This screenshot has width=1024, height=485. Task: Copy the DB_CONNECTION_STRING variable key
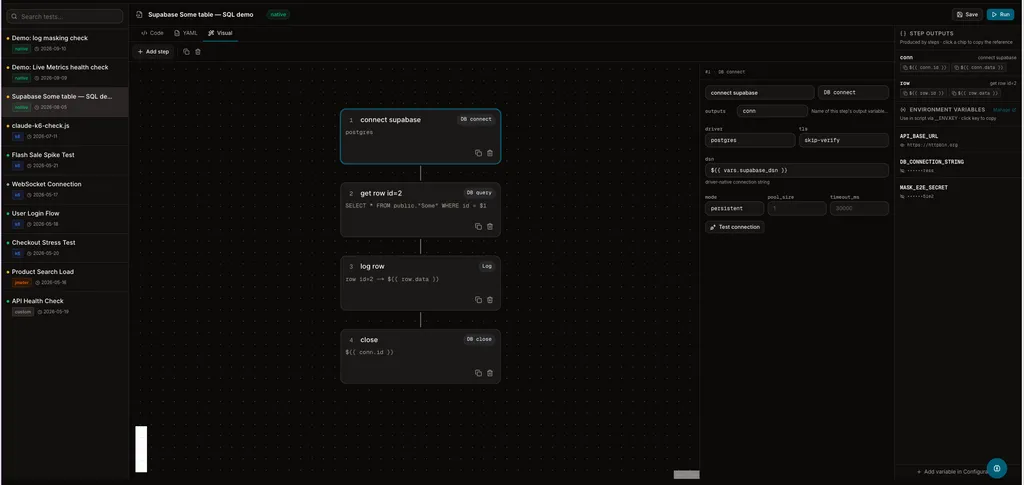[x=932, y=162]
